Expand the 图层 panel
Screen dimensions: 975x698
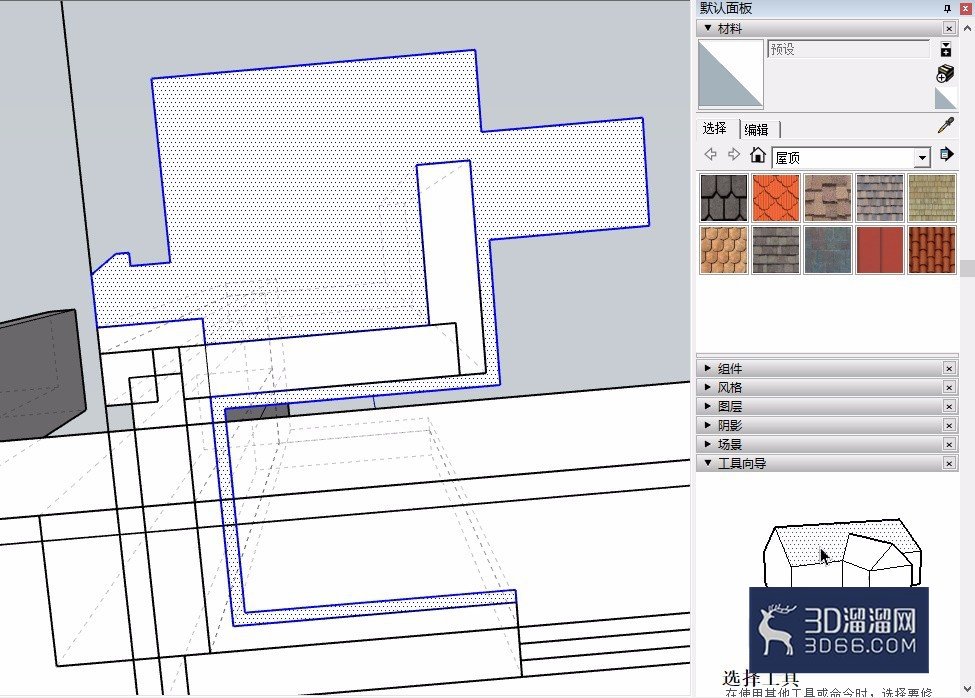pos(708,406)
